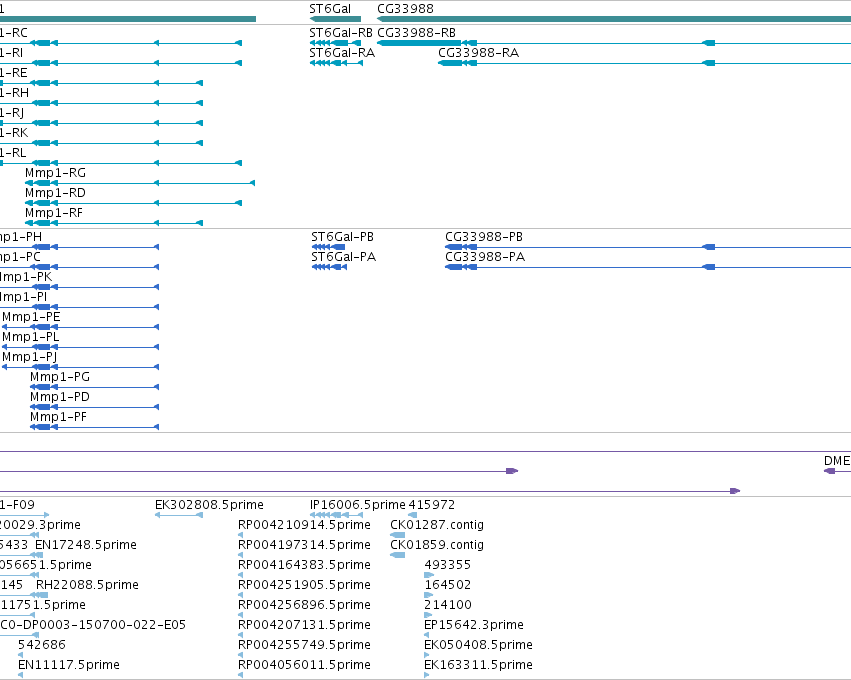The image size is (851, 680).
Task: Select the RP004251905.5prime label
Action: tap(304, 585)
